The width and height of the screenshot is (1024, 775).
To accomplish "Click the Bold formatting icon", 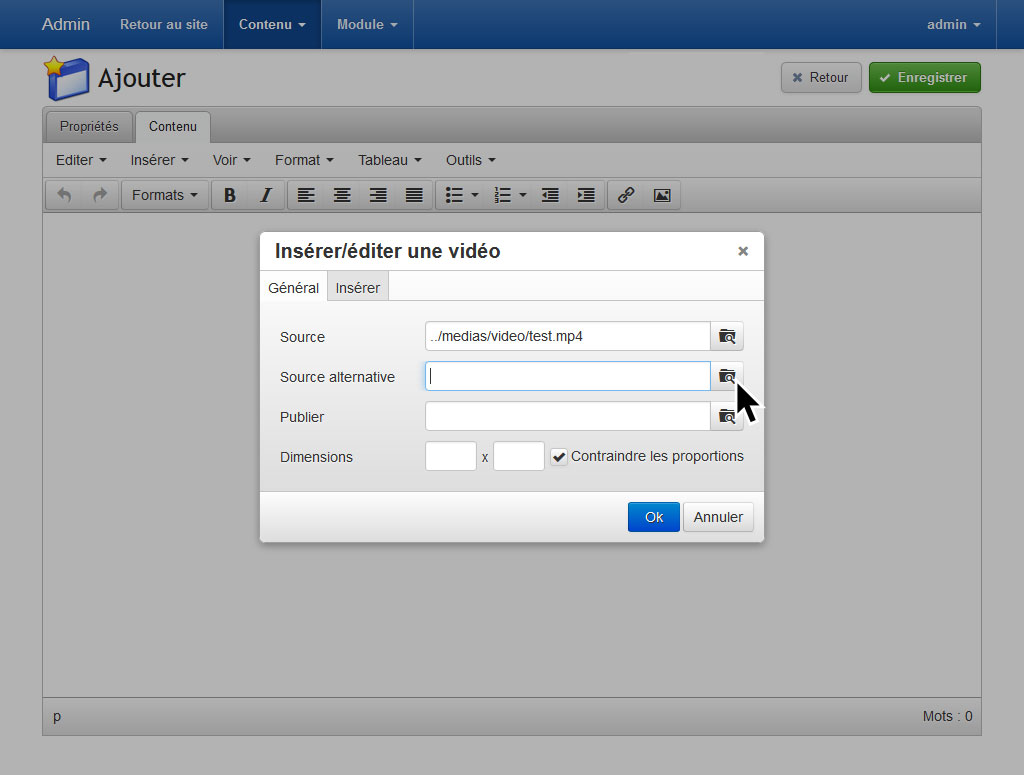I will [x=230, y=195].
